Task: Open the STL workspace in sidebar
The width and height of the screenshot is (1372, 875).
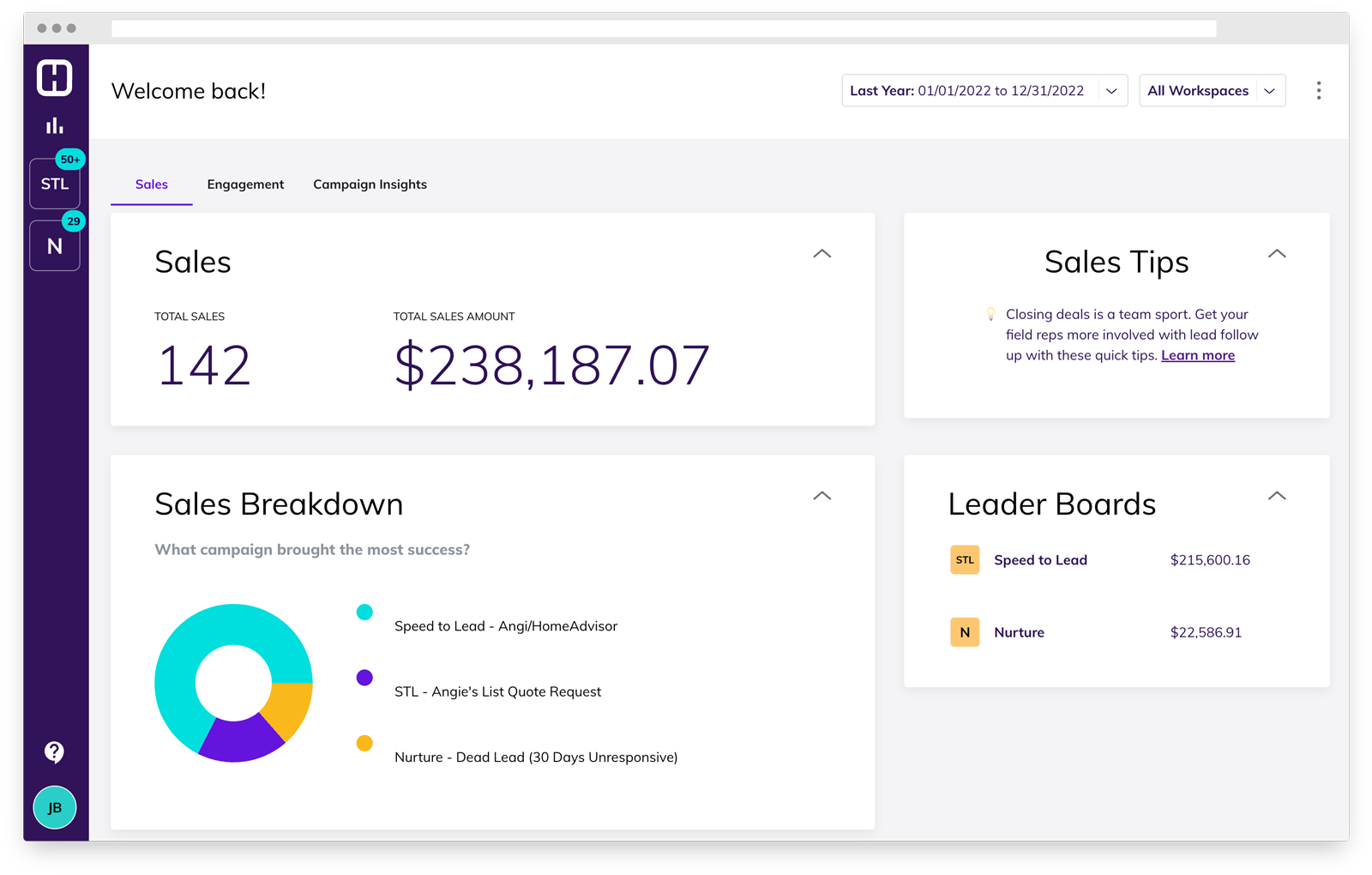Action: click(55, 184)
